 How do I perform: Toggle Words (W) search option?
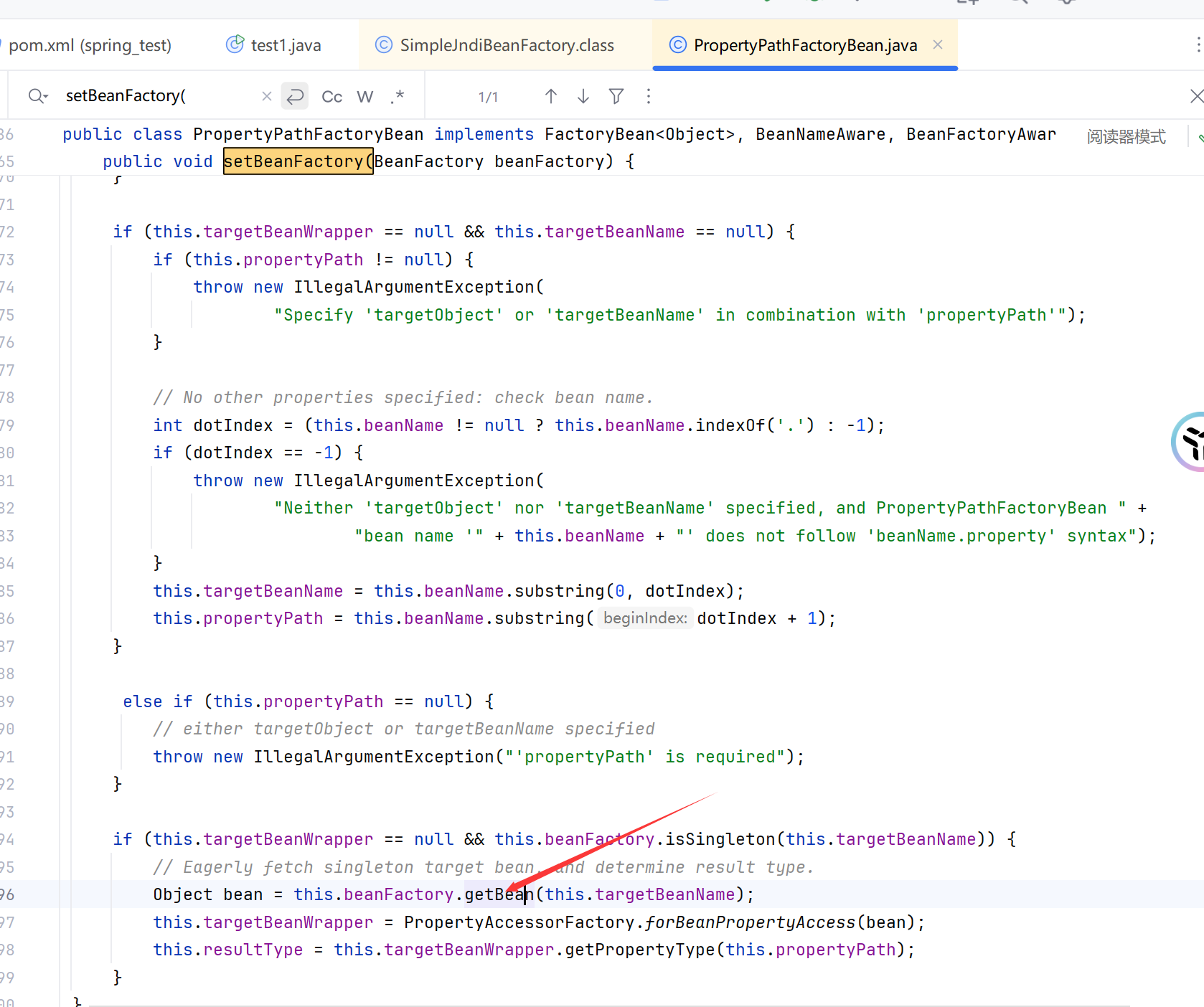(365, 96)
